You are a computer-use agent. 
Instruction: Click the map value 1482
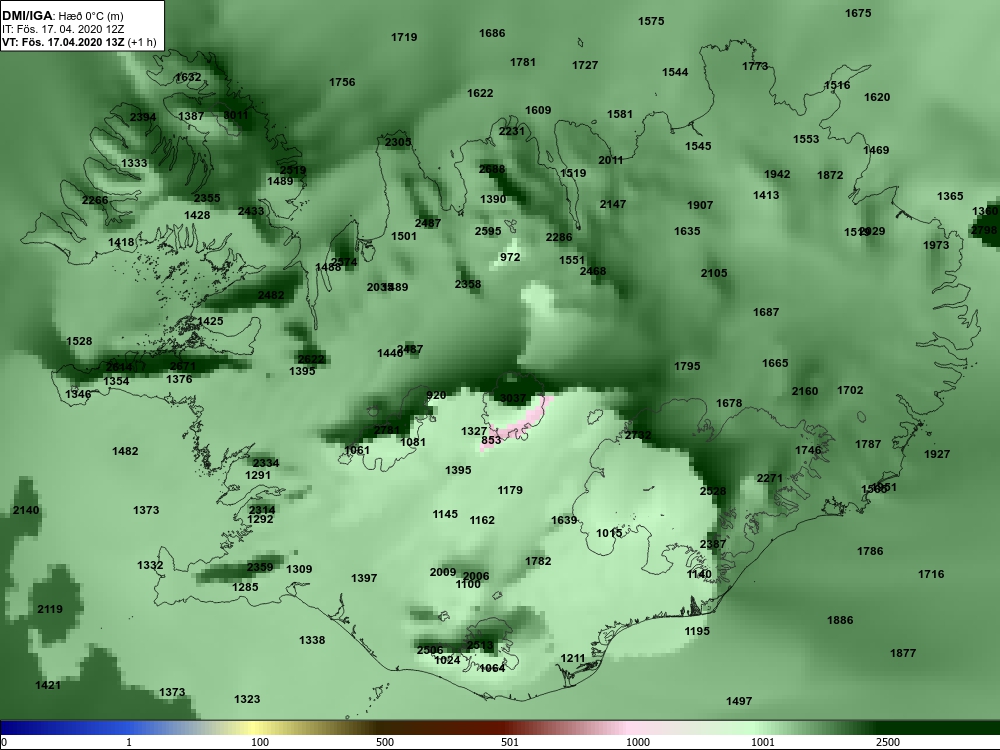click(125, 451)
